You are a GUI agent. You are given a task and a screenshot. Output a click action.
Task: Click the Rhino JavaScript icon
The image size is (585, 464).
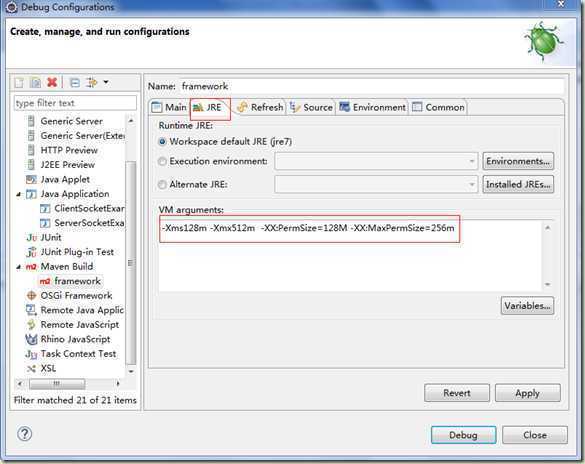[x=31, y=339]
